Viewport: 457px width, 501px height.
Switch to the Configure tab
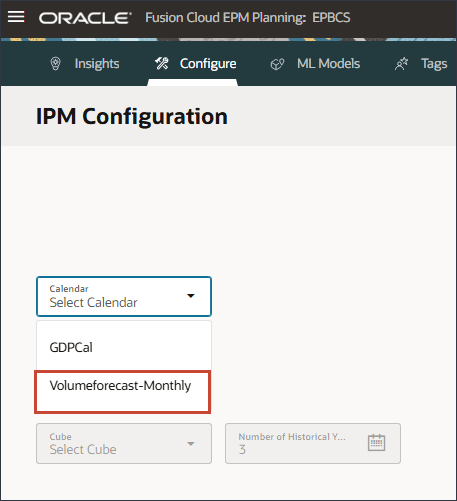[x=196, y=64]
